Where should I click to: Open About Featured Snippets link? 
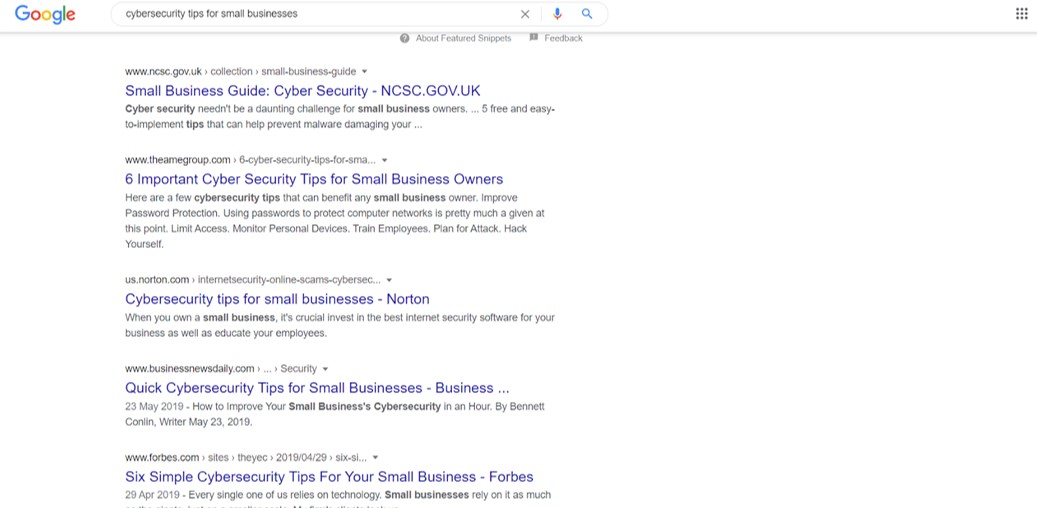coord(463,38)
